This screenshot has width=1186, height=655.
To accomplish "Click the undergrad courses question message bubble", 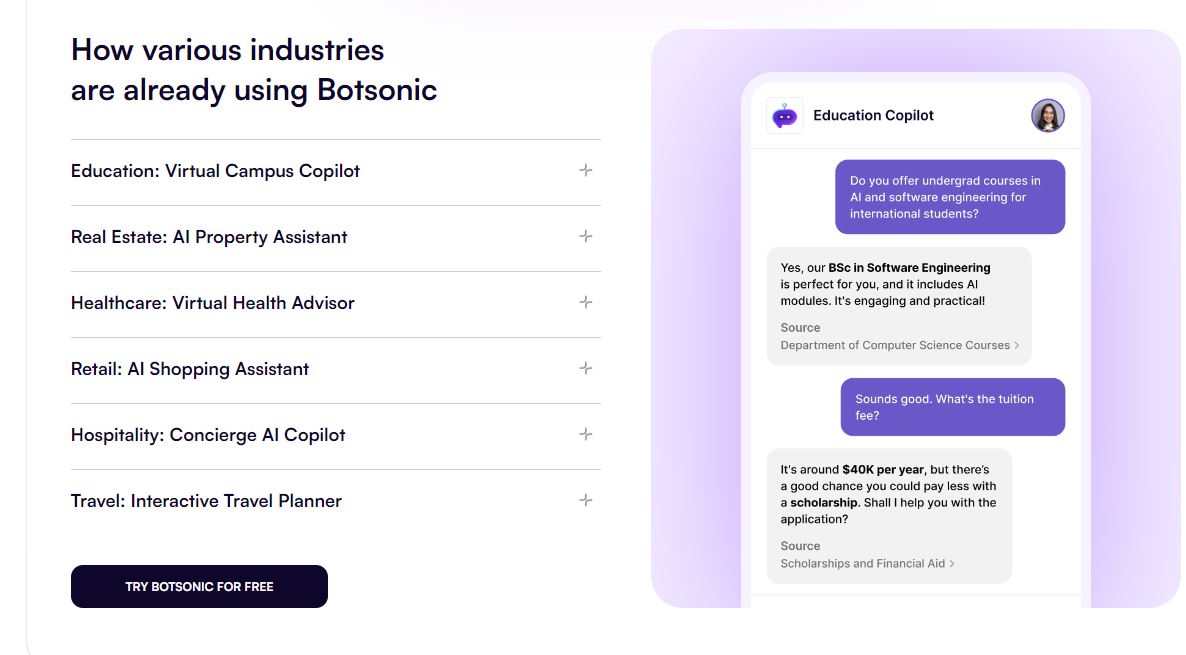I will [950, 197].
